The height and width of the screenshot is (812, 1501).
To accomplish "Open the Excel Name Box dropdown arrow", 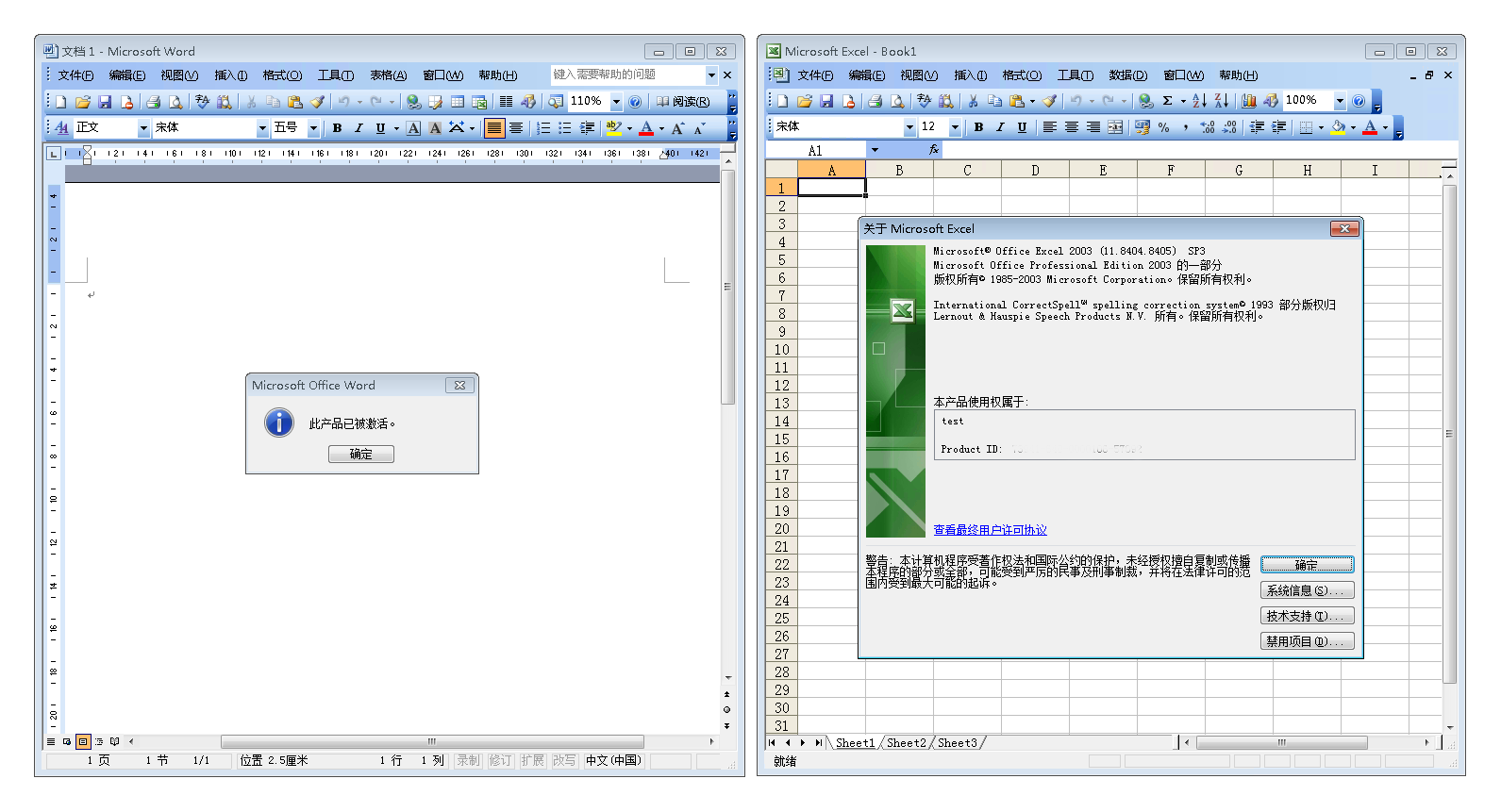I will point(875,150).
